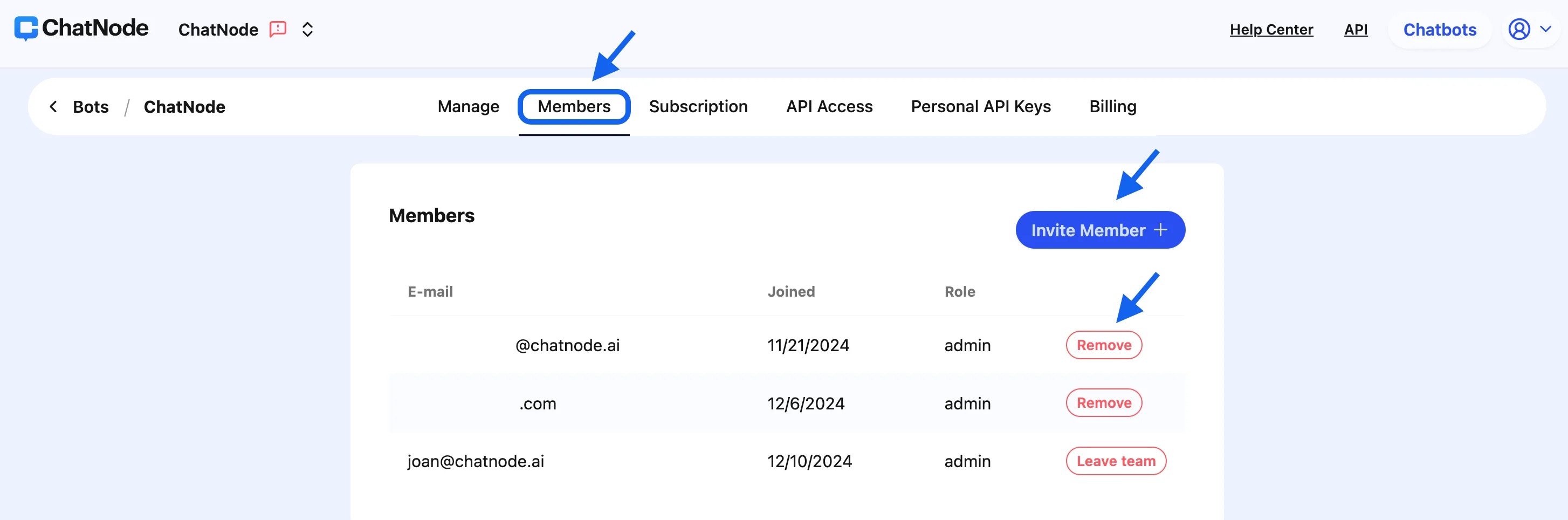Click the back arrow beside Bots

[53, 107]
